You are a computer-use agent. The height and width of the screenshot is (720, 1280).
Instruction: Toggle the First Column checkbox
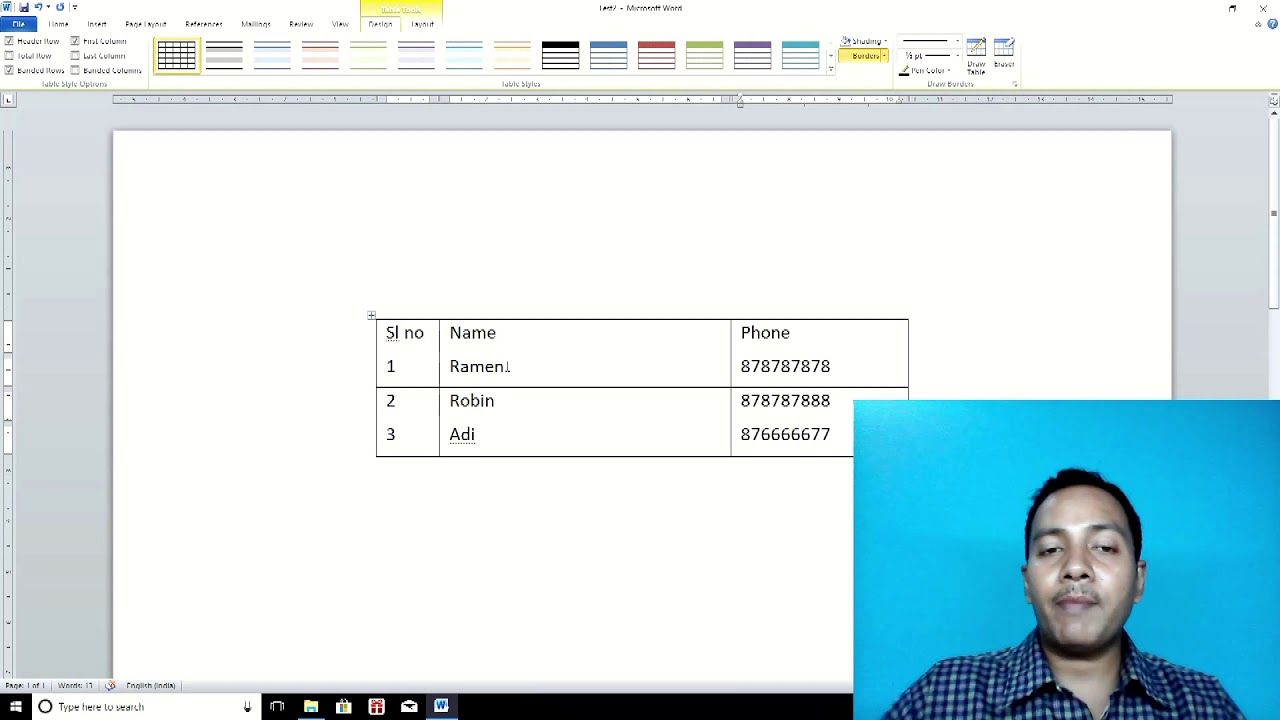pyautogui.click(x=75, y=41)
